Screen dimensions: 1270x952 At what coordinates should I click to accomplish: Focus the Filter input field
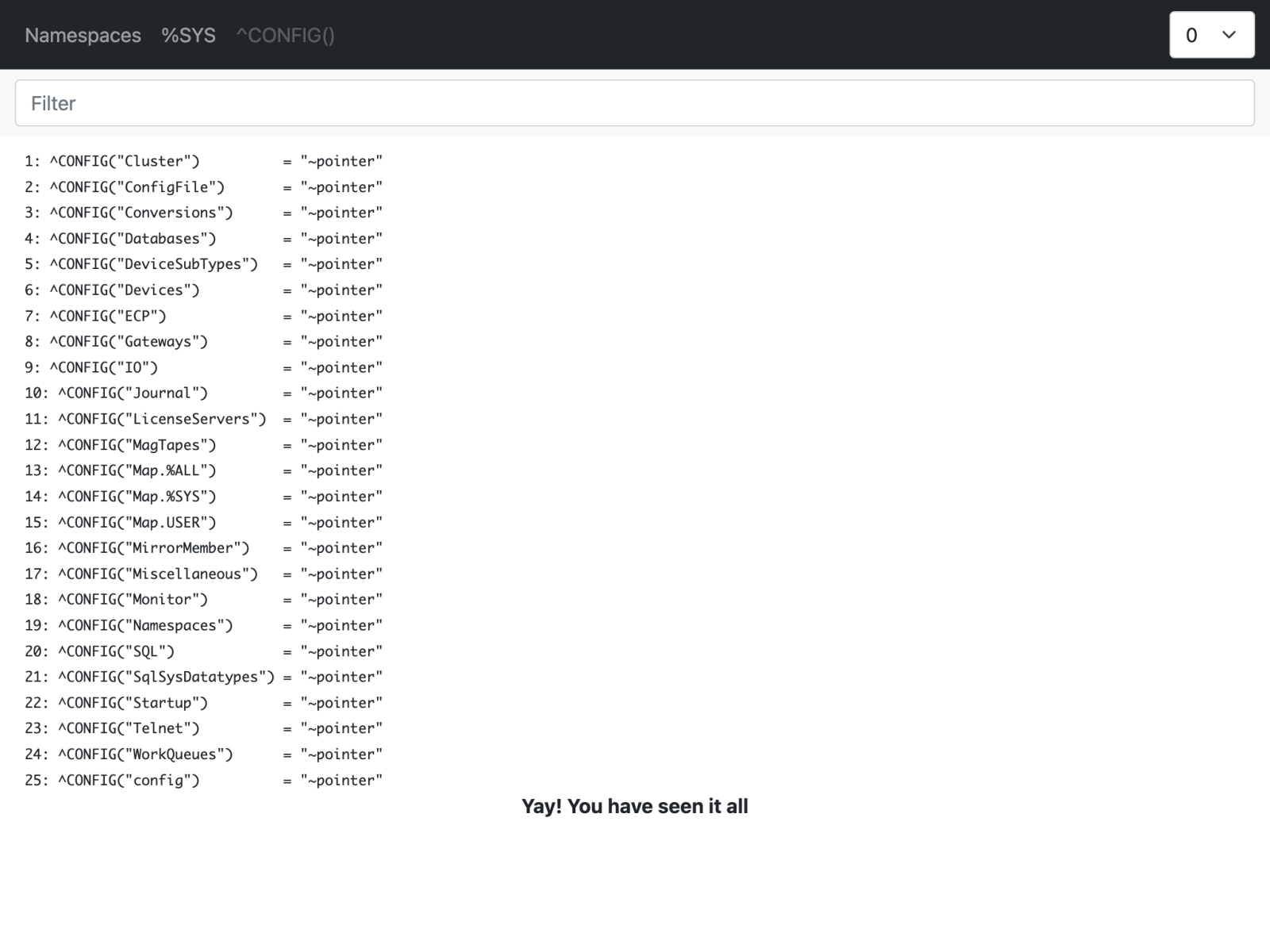click(x=634, y=103)
